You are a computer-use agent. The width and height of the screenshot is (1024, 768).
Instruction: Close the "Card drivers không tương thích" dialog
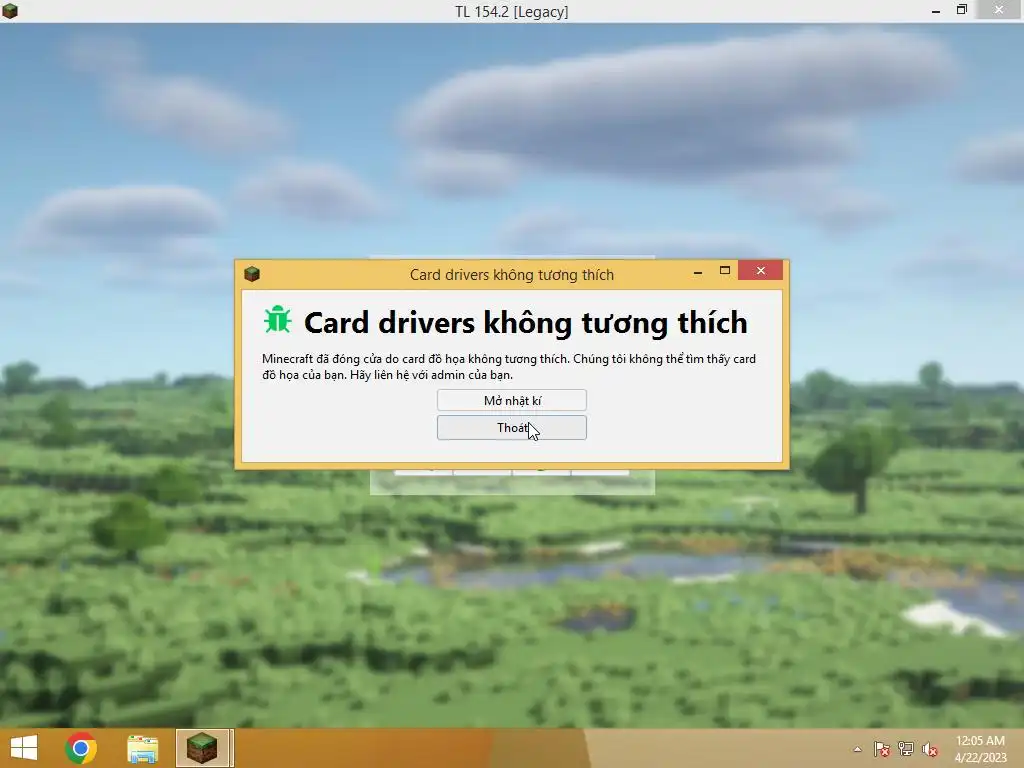(x=760, y=270)
